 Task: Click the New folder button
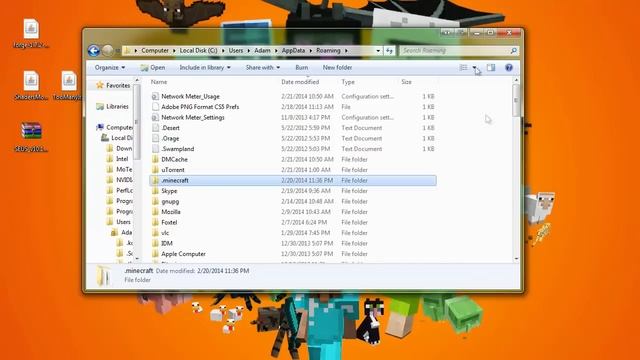click(337, 68)
